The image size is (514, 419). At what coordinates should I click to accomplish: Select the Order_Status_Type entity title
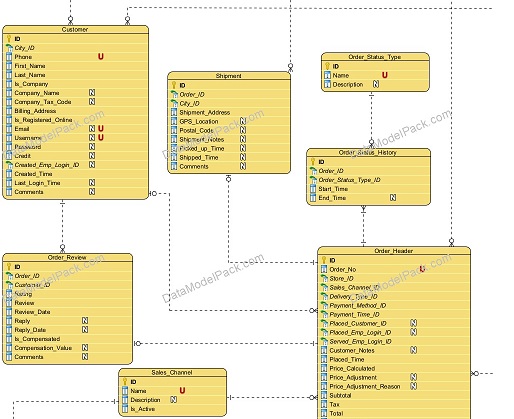point(375,57)
